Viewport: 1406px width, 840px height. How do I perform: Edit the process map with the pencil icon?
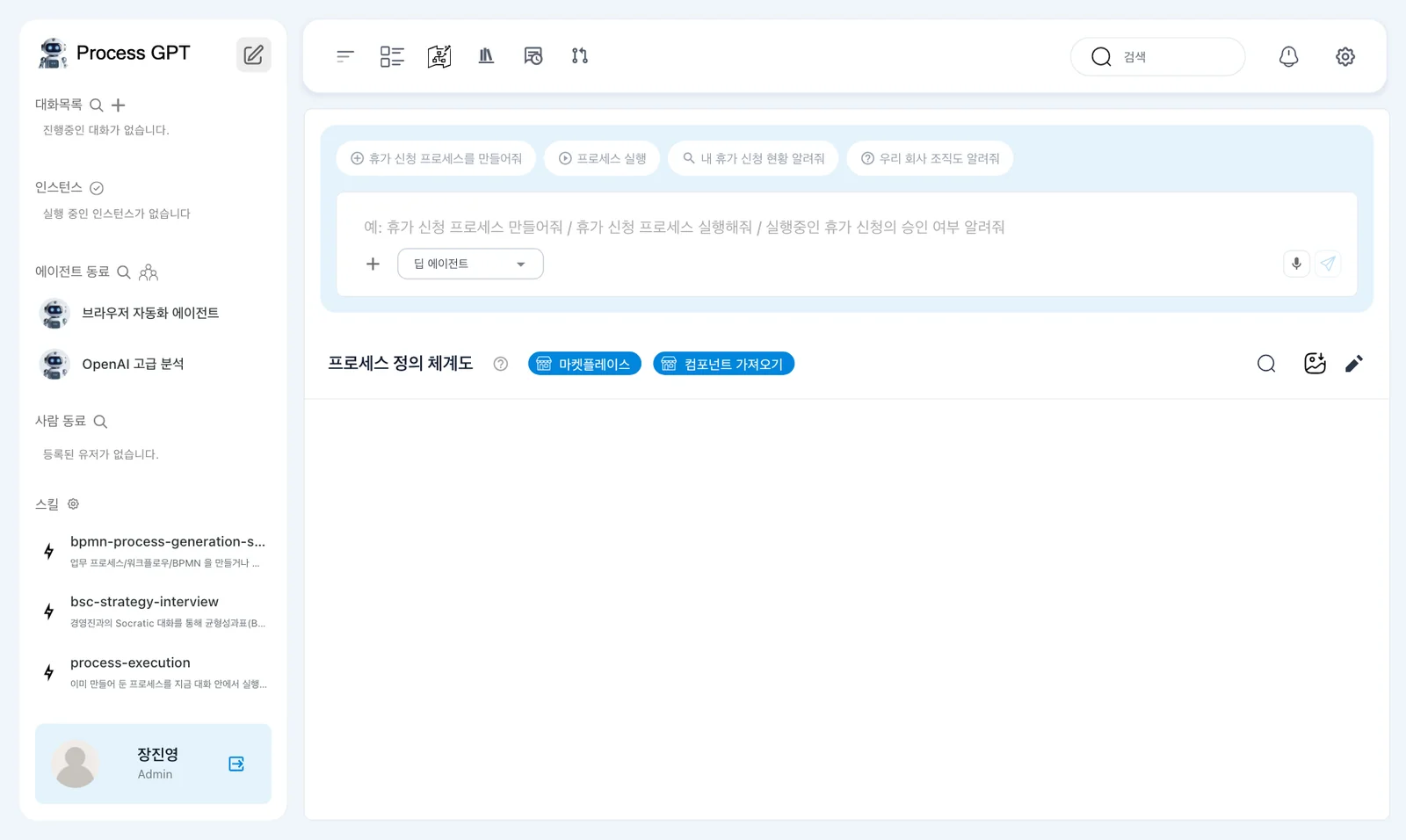coord(1354,364)
